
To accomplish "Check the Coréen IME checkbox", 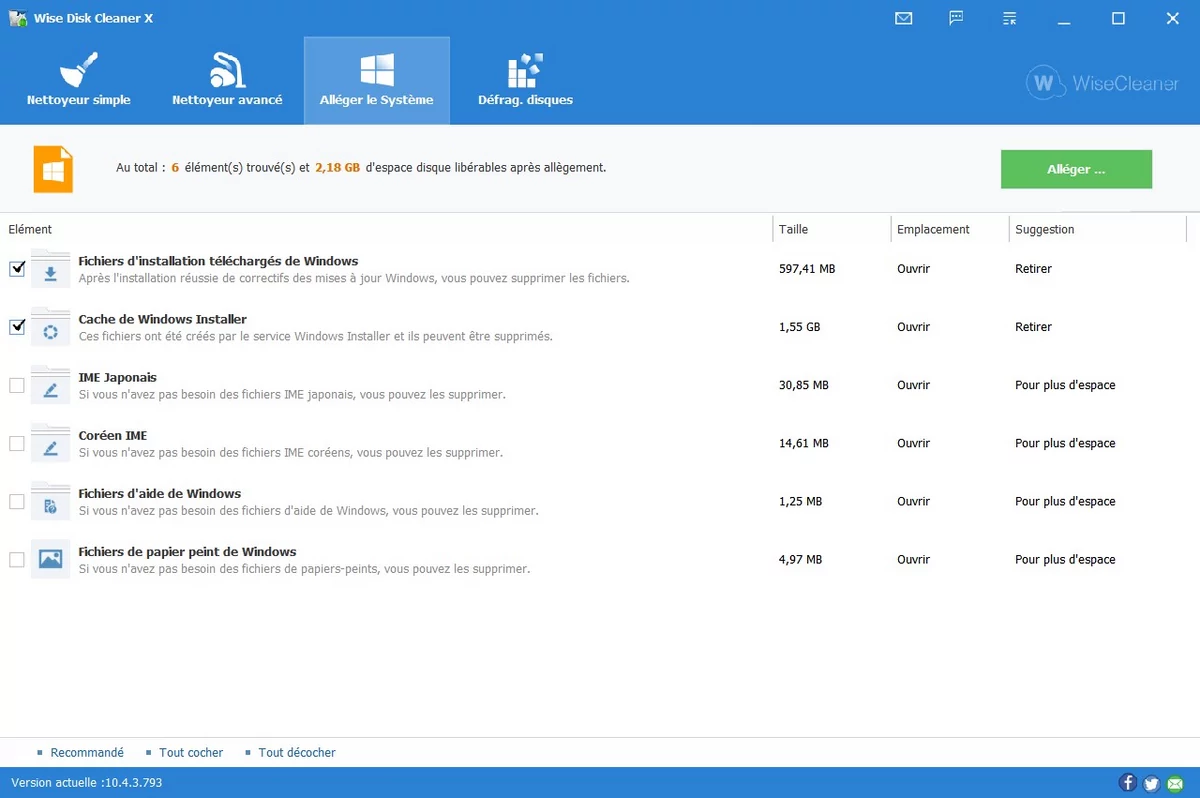I will tap(17, 443).
